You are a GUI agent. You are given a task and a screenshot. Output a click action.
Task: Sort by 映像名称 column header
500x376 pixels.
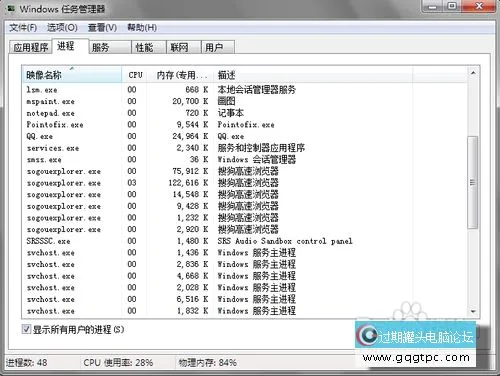pyautogui.click(x=72, y=75)
